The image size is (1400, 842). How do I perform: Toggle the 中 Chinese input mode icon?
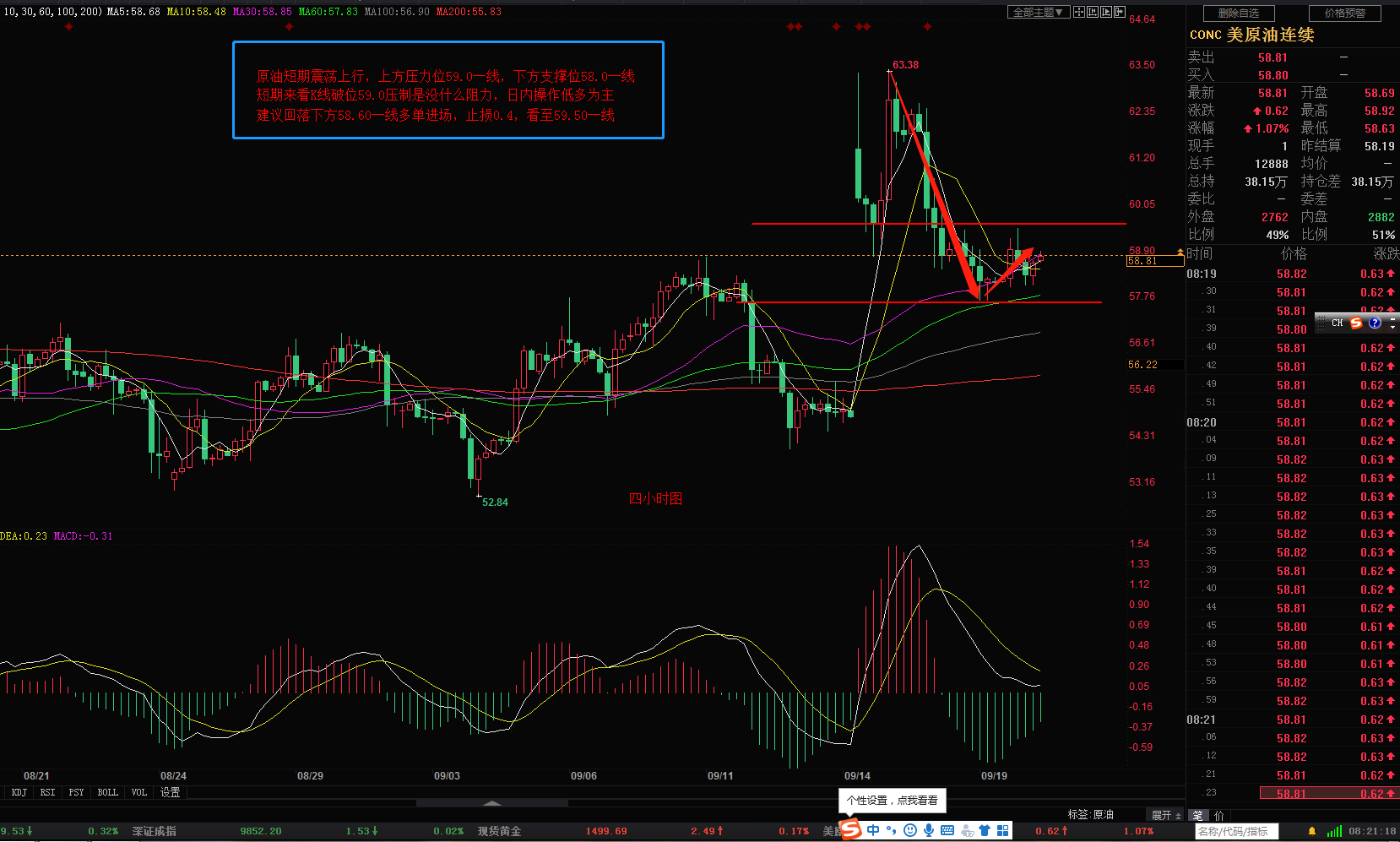point(873,830)
